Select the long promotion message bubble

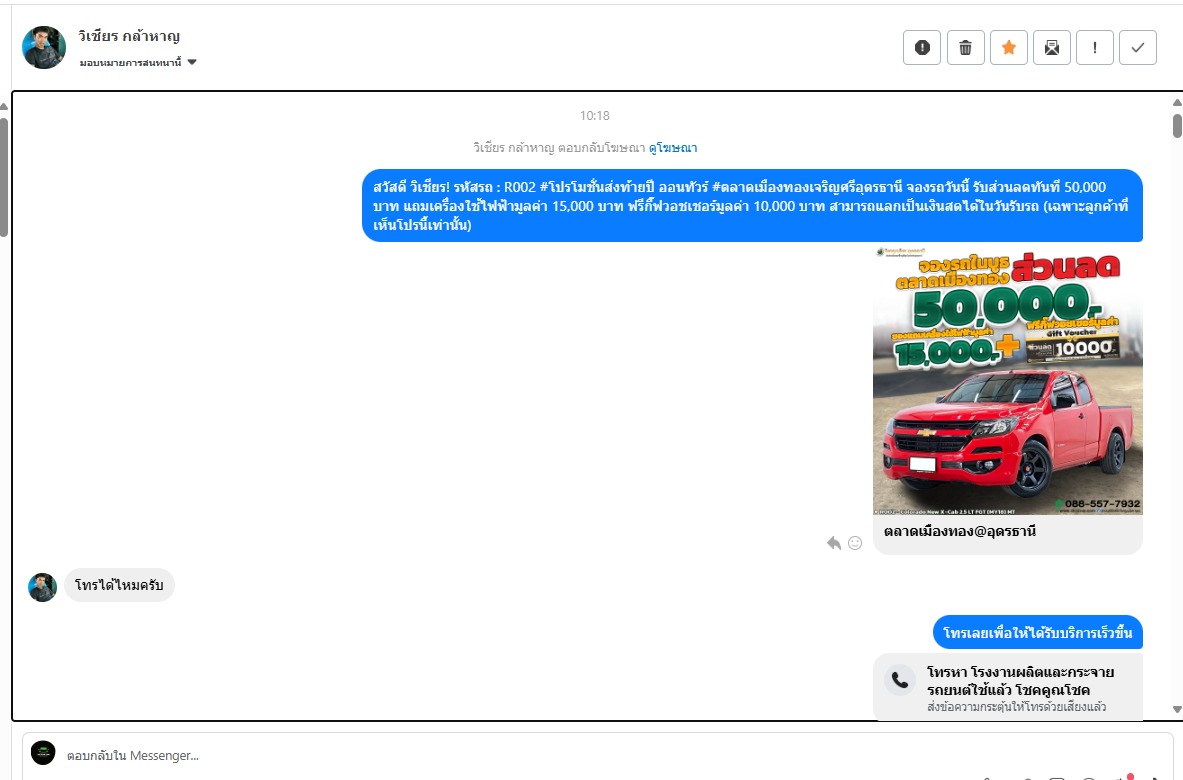(x=752, y=205)
